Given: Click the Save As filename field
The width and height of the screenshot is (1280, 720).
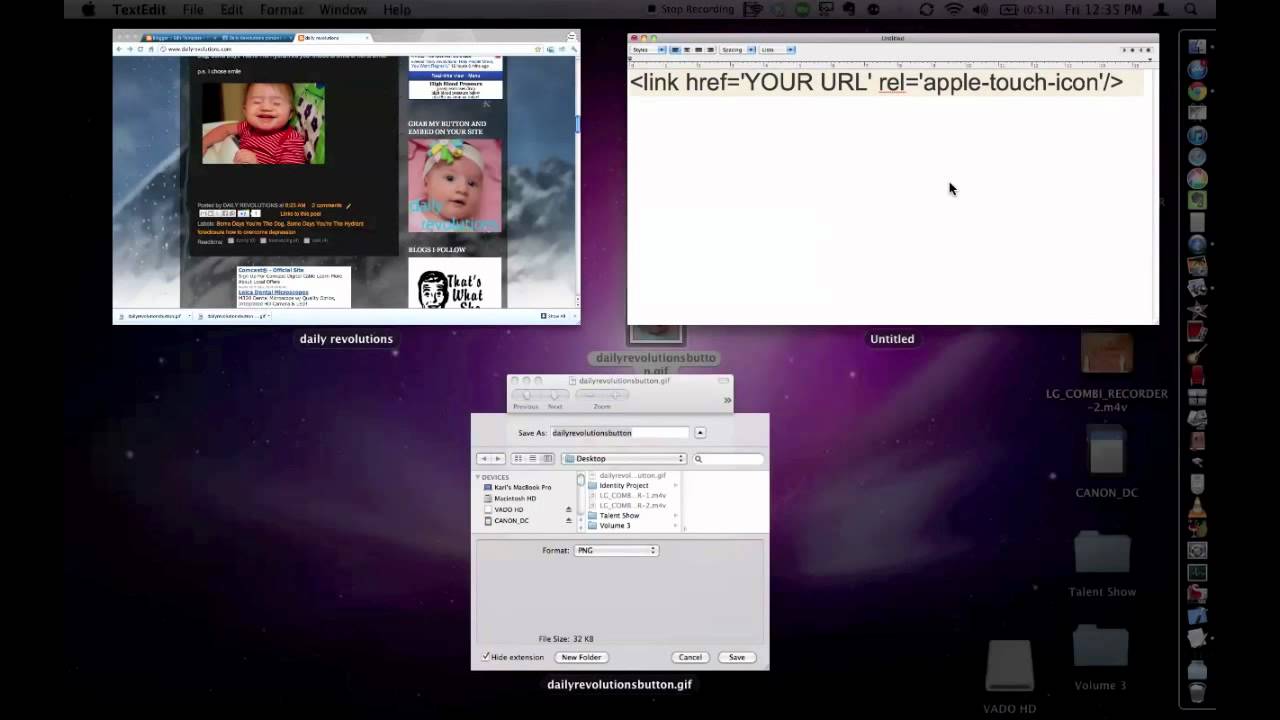Looking at the screenshot, I should (620, 433).
